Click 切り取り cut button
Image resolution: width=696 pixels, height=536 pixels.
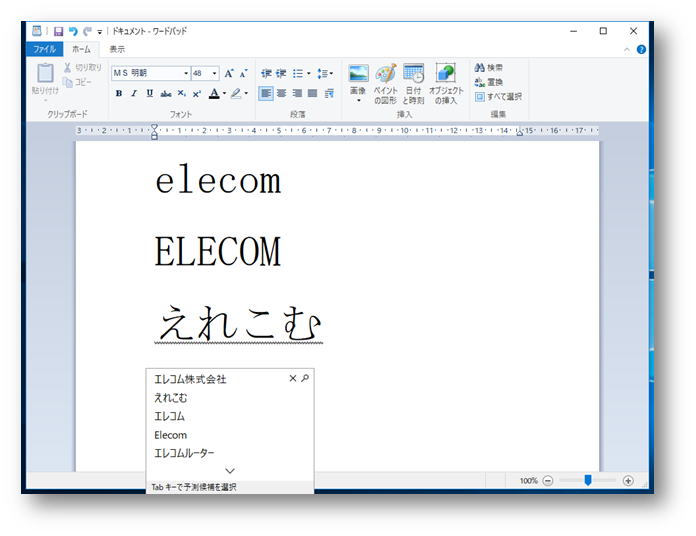(x=83, y=67)
